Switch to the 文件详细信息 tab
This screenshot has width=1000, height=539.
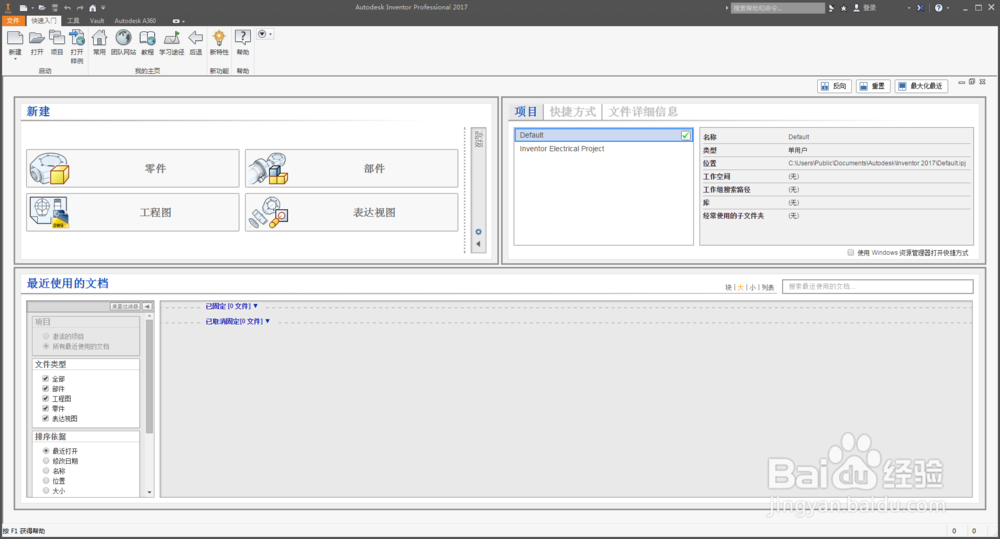click(642, 112)
